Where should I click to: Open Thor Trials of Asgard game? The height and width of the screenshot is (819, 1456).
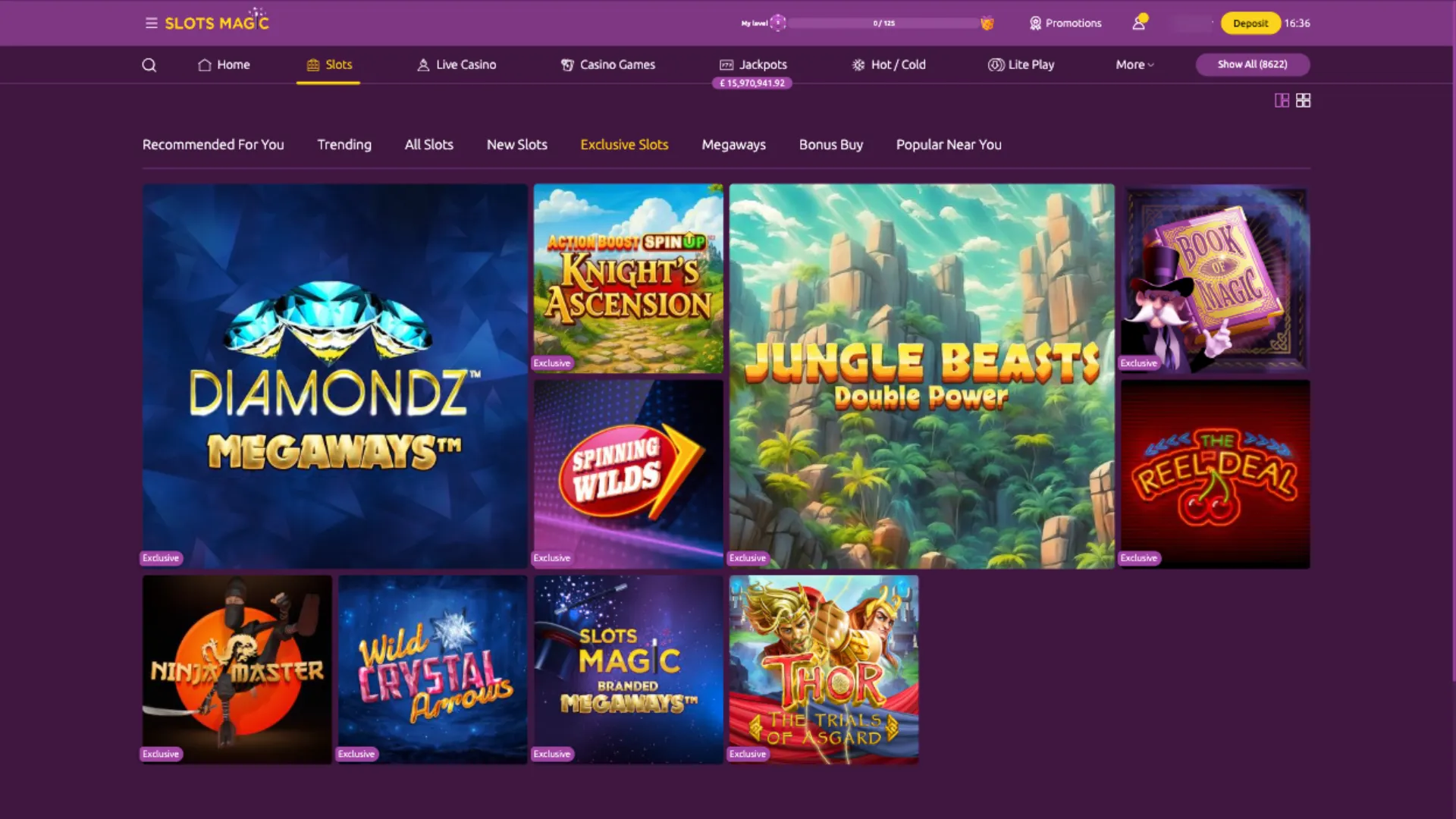click(824, 670)
